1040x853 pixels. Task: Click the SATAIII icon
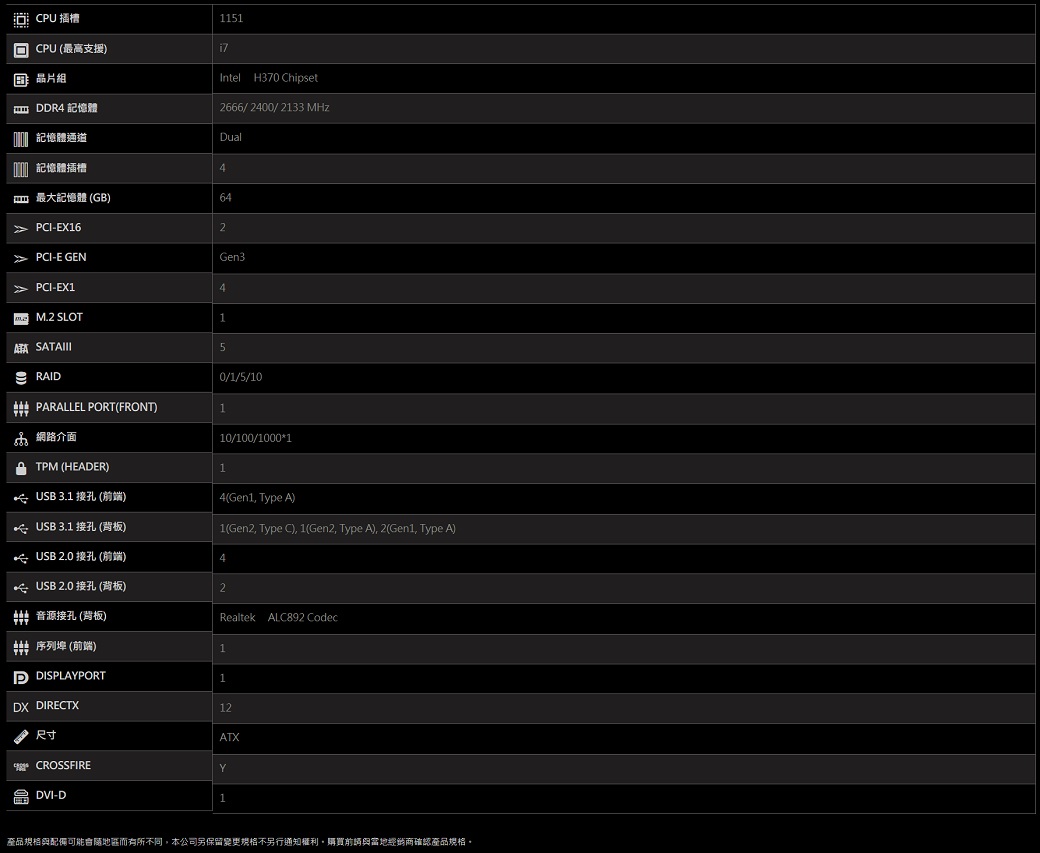tap(21, 348)
